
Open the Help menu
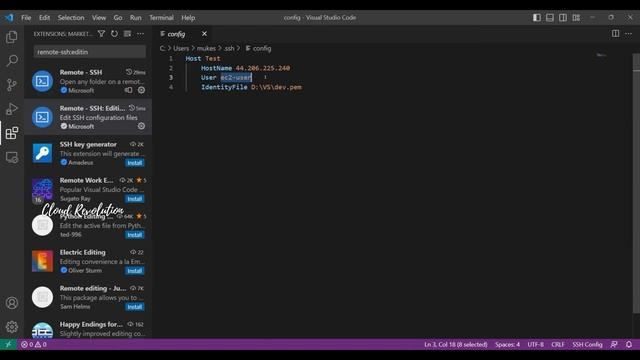tap(188, 18)
